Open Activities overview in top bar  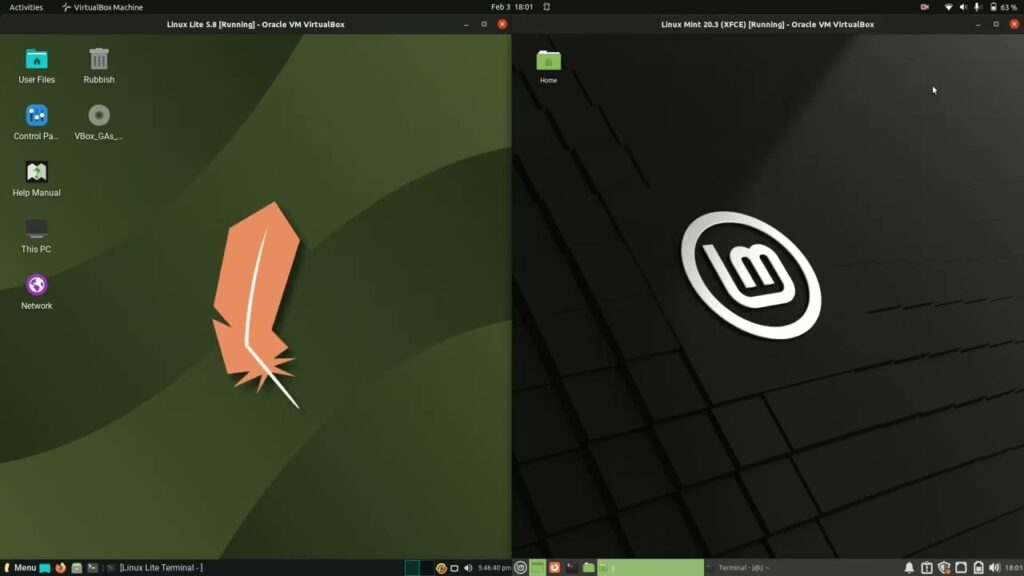[x=26, y=7]
